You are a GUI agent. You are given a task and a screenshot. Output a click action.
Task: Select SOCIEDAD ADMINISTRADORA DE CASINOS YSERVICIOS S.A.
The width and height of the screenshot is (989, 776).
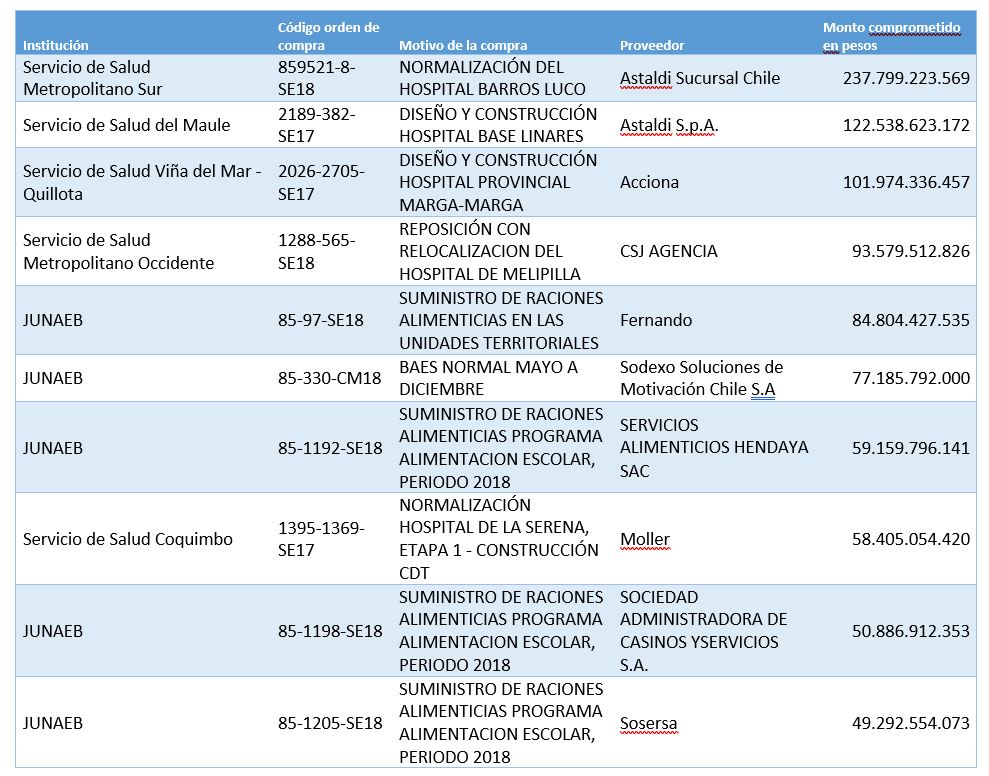pyautogui.click(x=703, y=631)
